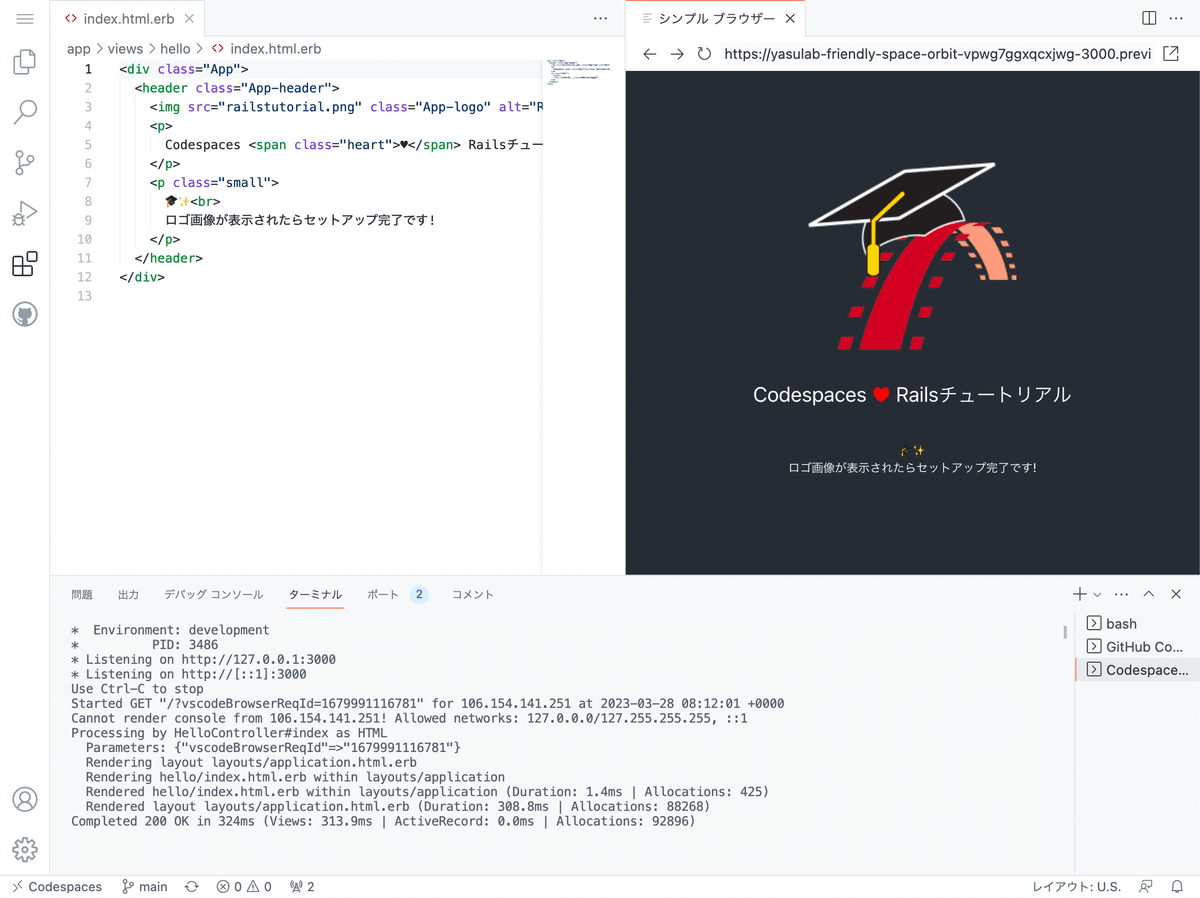This screenshot has width=1200, height=898.
Task: Click the terminal scrollbar
Action: (1065, 632)
